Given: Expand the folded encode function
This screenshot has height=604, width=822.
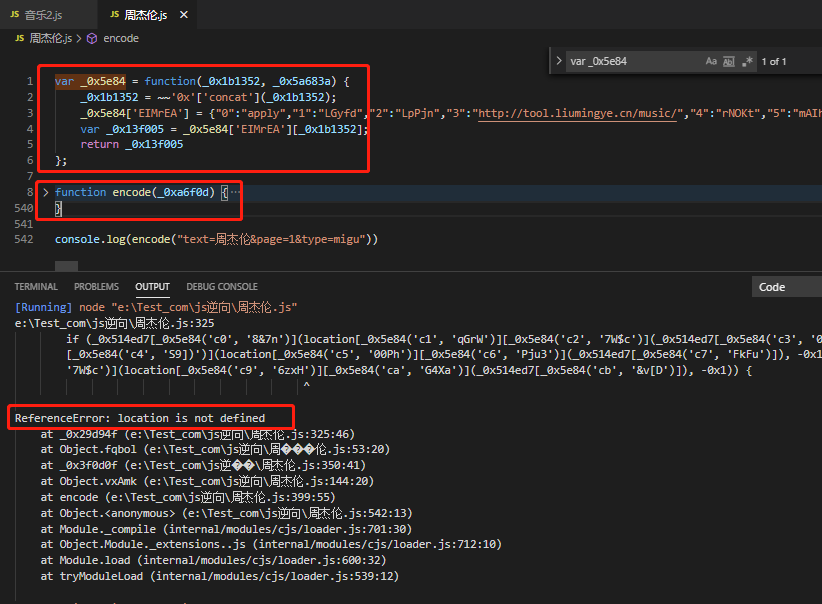Looking at the screenshot, I should point(46,192).
